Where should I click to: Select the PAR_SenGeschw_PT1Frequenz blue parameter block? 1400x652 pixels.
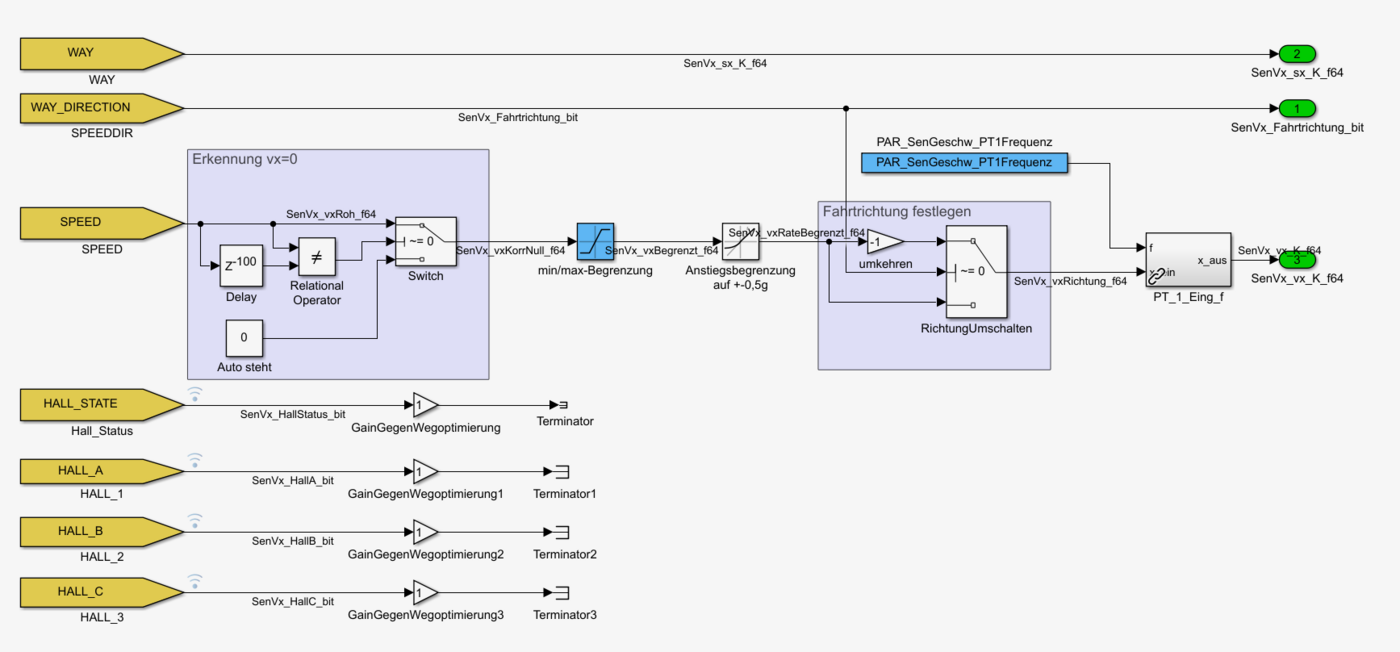tap(964, 162)
